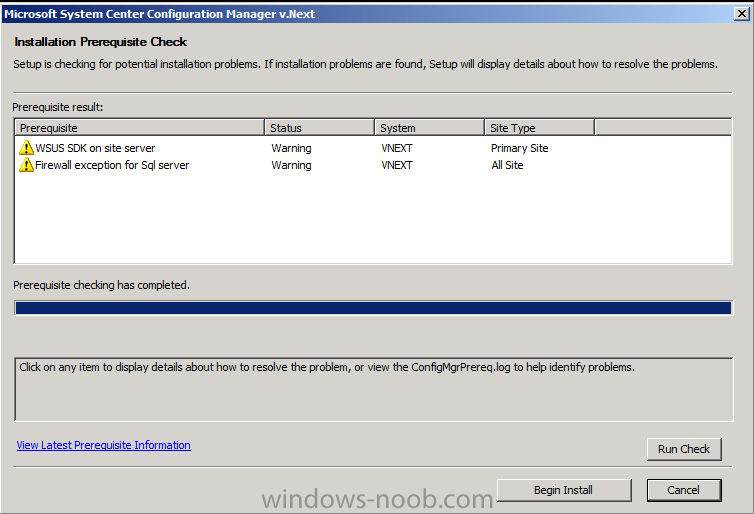Click the Run Check button
The image size is (754, 514).
(684, 449)
